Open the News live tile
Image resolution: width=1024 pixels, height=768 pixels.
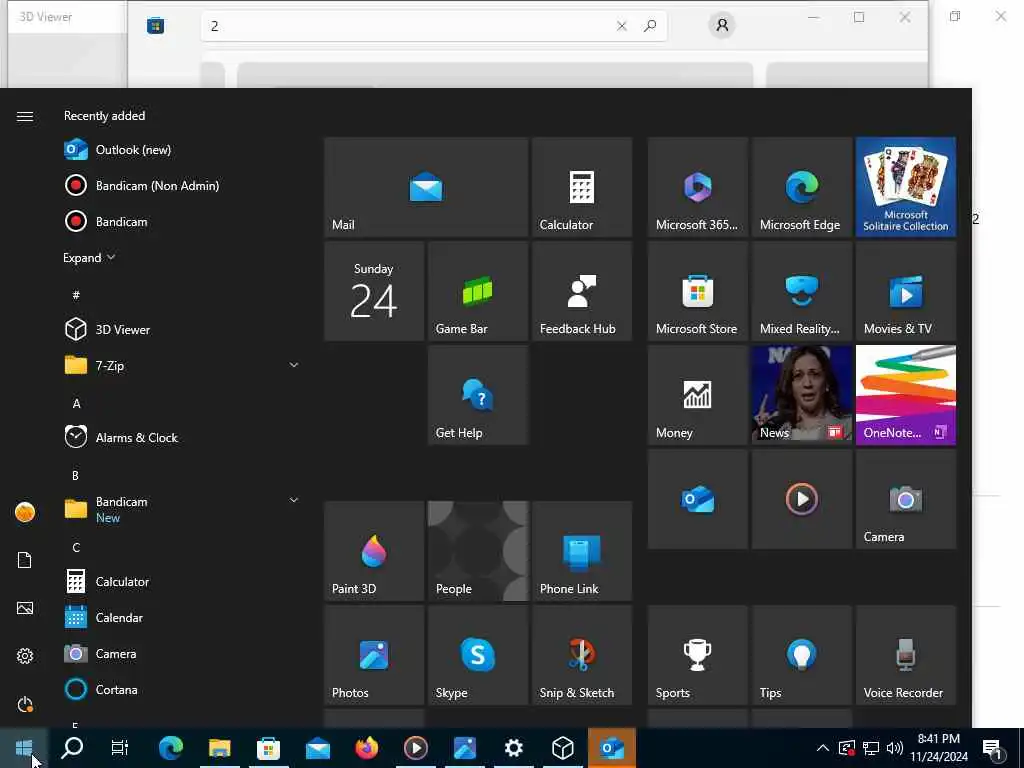point(801,395)
